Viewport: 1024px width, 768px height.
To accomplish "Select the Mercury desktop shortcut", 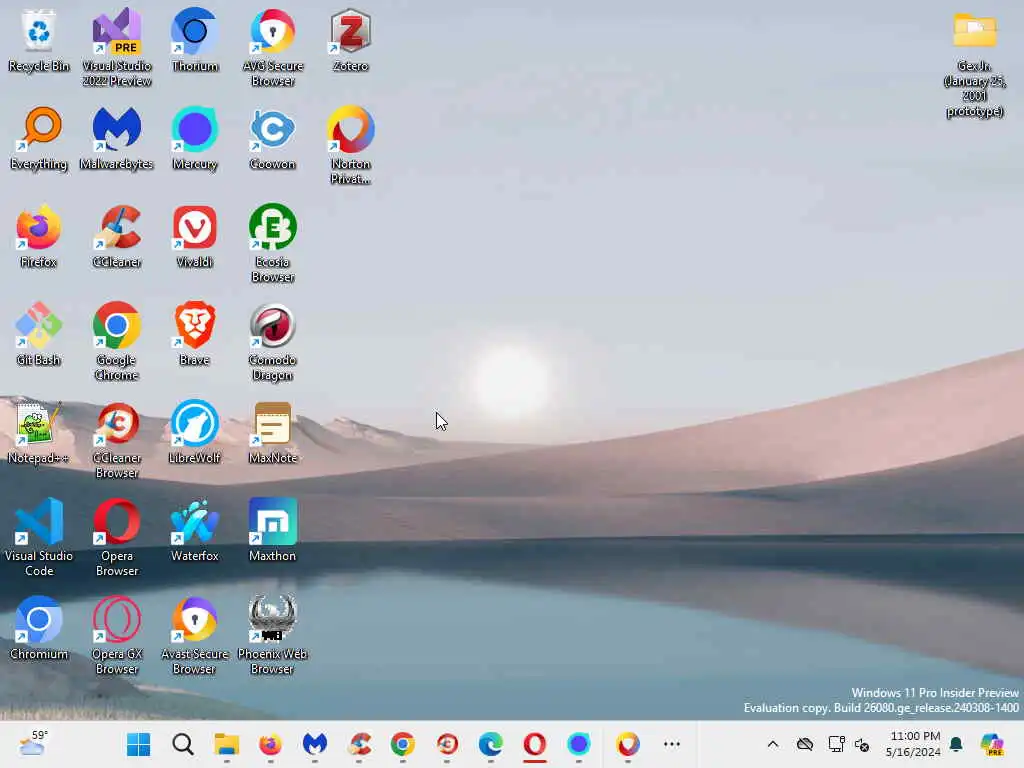I will (x=195, y=138).
